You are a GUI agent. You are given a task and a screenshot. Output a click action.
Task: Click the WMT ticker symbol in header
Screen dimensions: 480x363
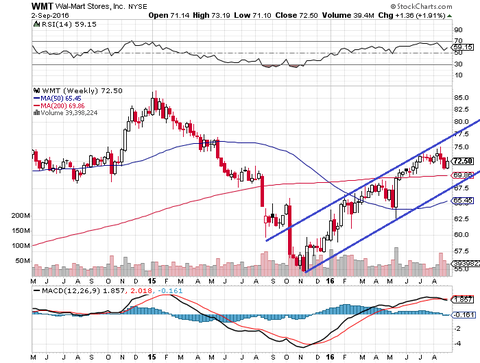click(42, 6)
